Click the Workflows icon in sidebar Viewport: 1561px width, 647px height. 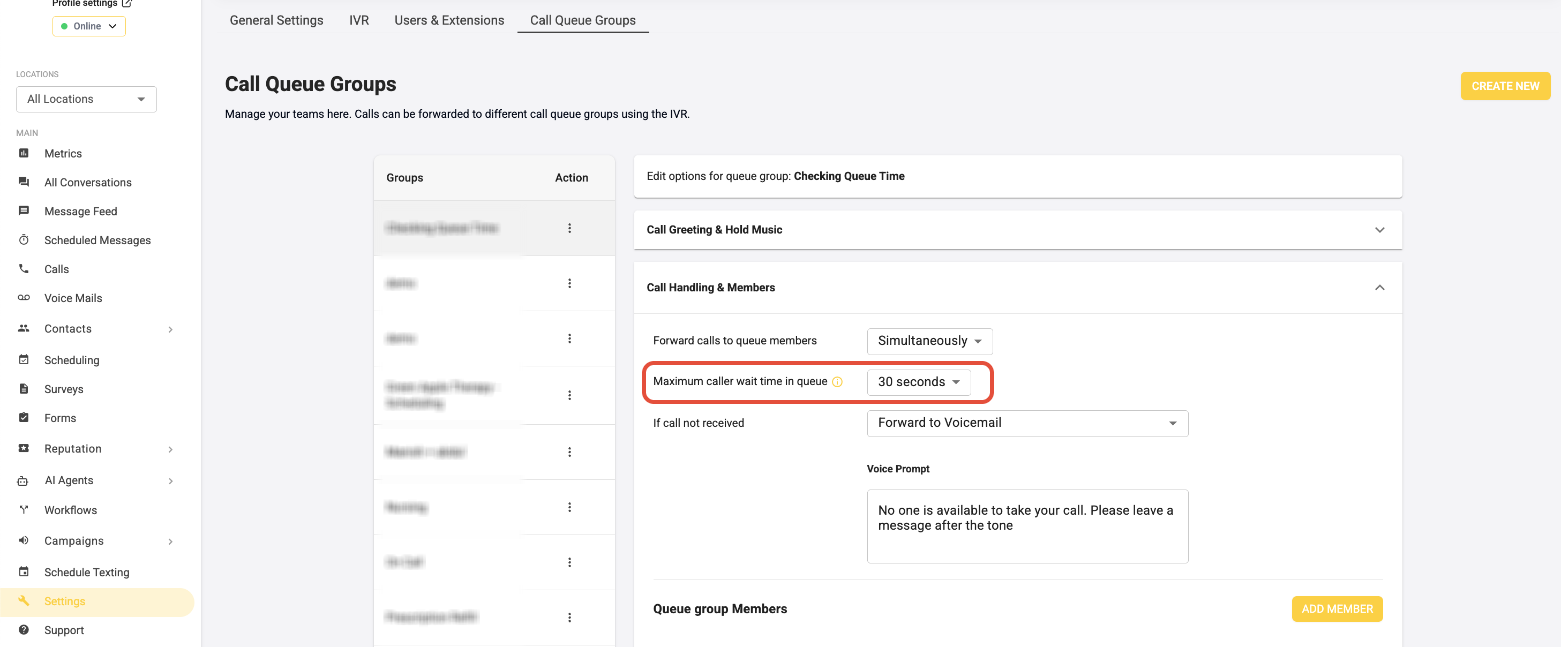click(24, 510)
